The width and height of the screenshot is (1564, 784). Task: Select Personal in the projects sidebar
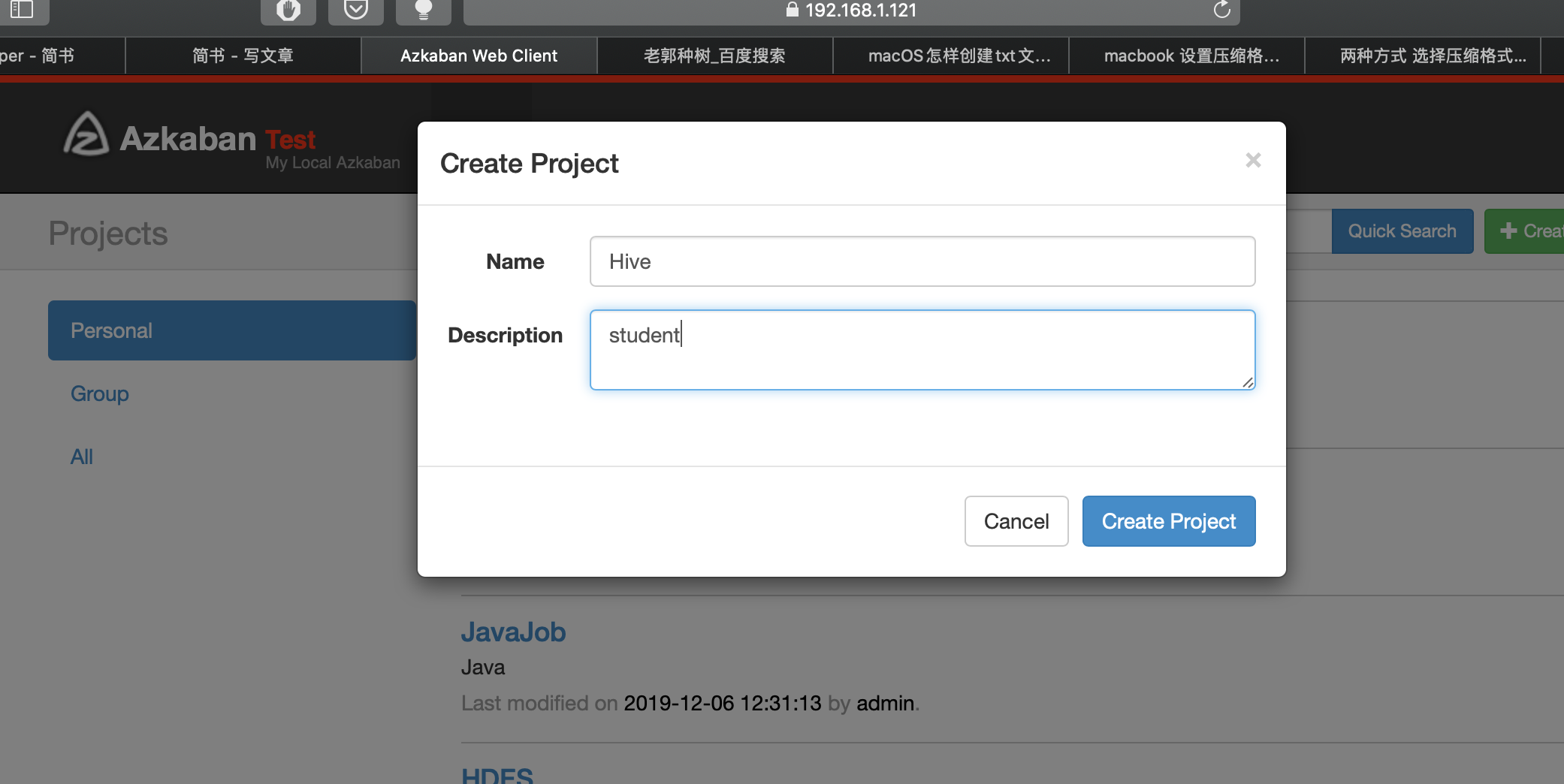click(x=232, y=330)
